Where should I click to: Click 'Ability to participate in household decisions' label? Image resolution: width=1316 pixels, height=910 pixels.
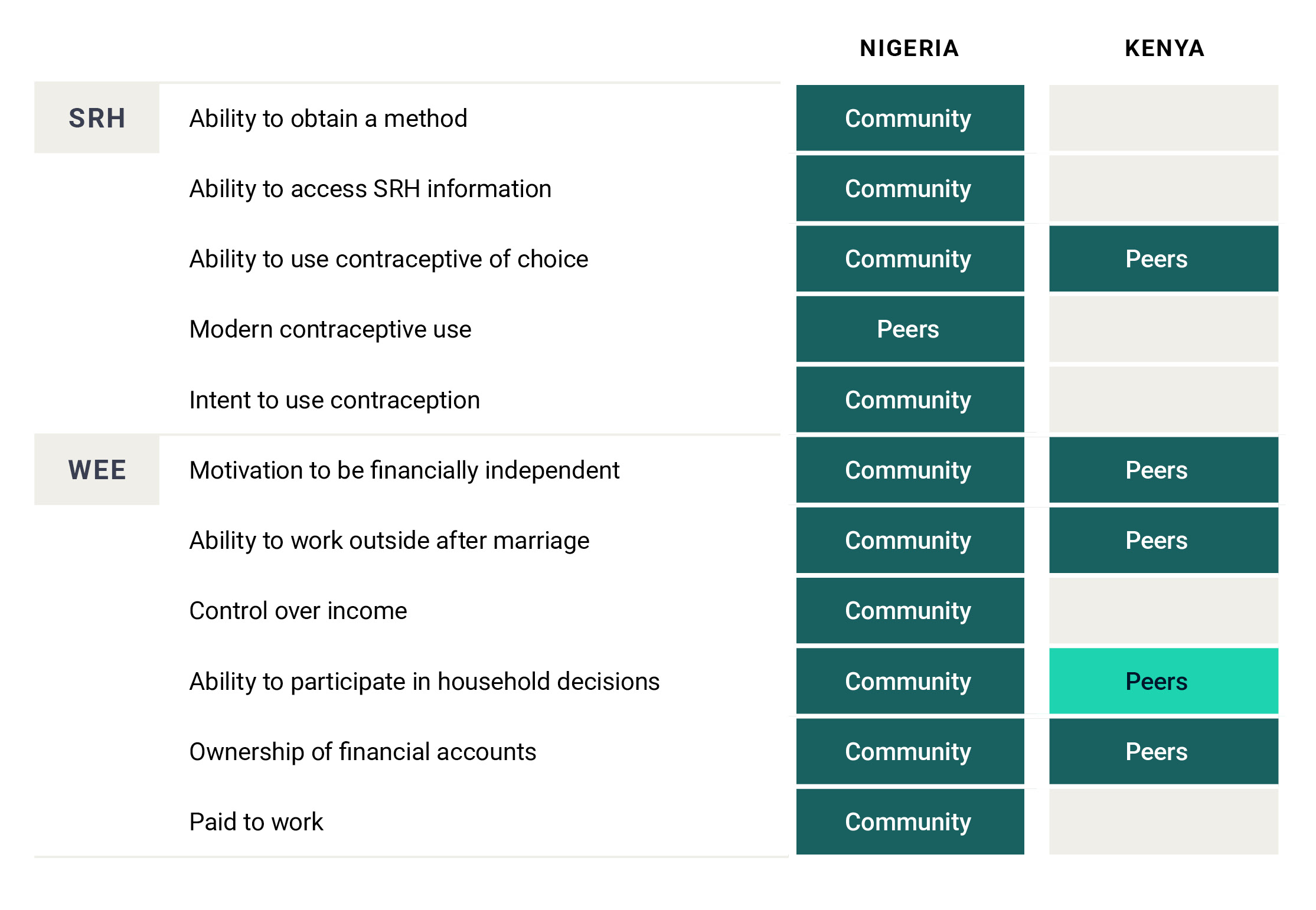(x=424, y=682)
